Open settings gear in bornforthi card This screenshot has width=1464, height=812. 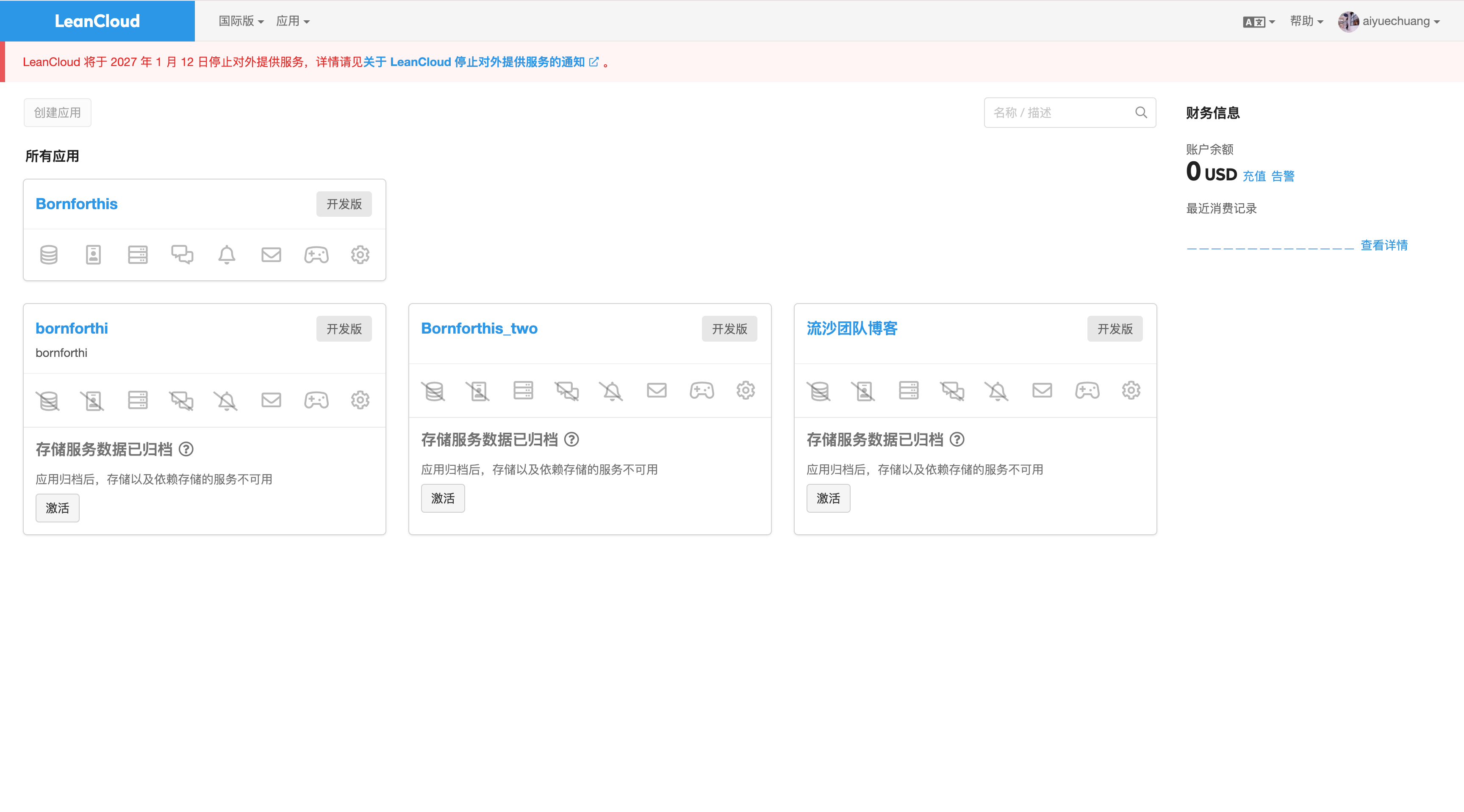pyautogui.click(x=360, y=400)
